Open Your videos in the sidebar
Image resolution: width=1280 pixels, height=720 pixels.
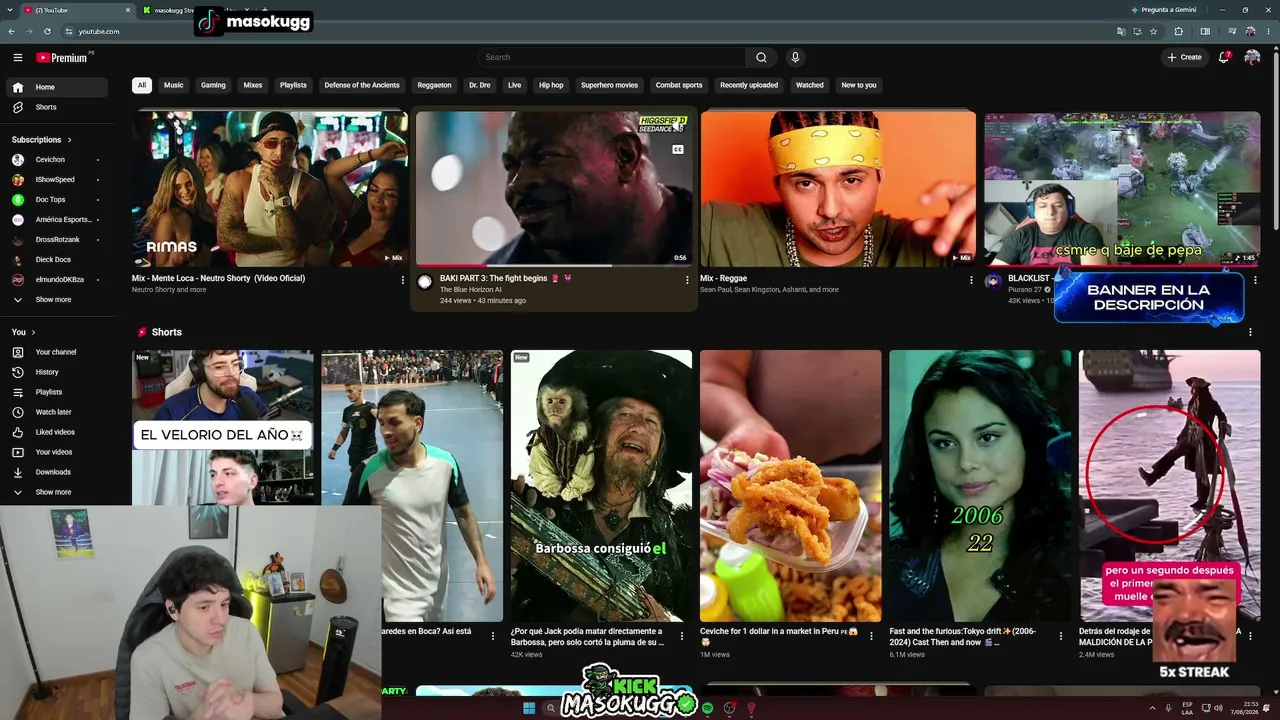tap(57, 452)
